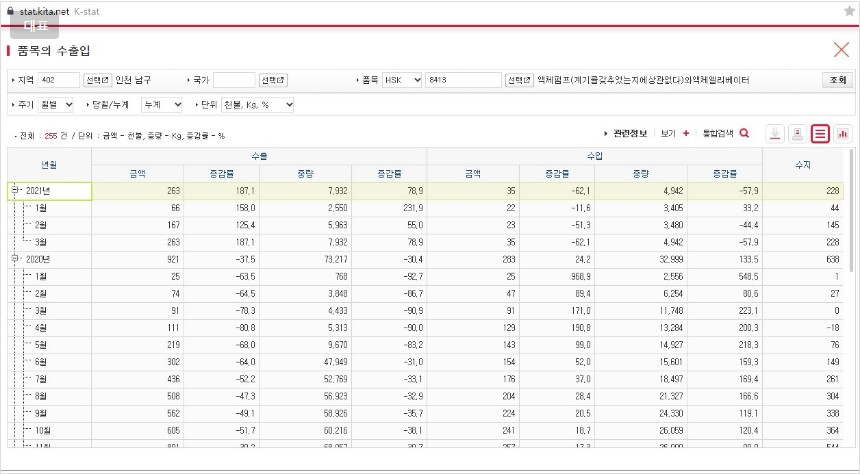
Task: Click the download icon above the table
Action: tap(774, 133)
